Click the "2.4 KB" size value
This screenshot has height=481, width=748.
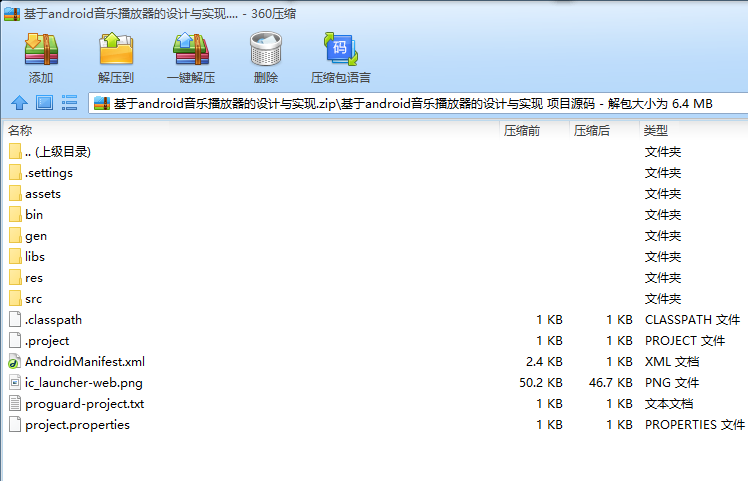544,362
